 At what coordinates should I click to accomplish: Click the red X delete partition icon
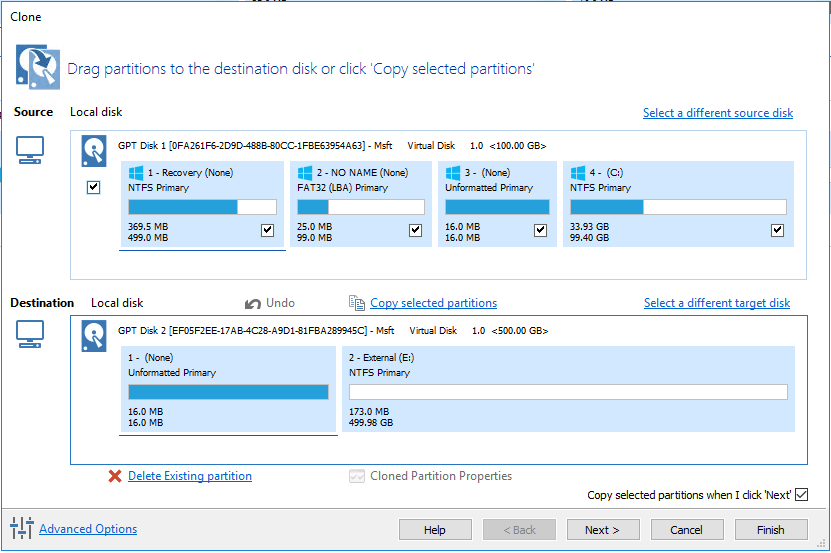pyautogui.click(x=115, y=476)
